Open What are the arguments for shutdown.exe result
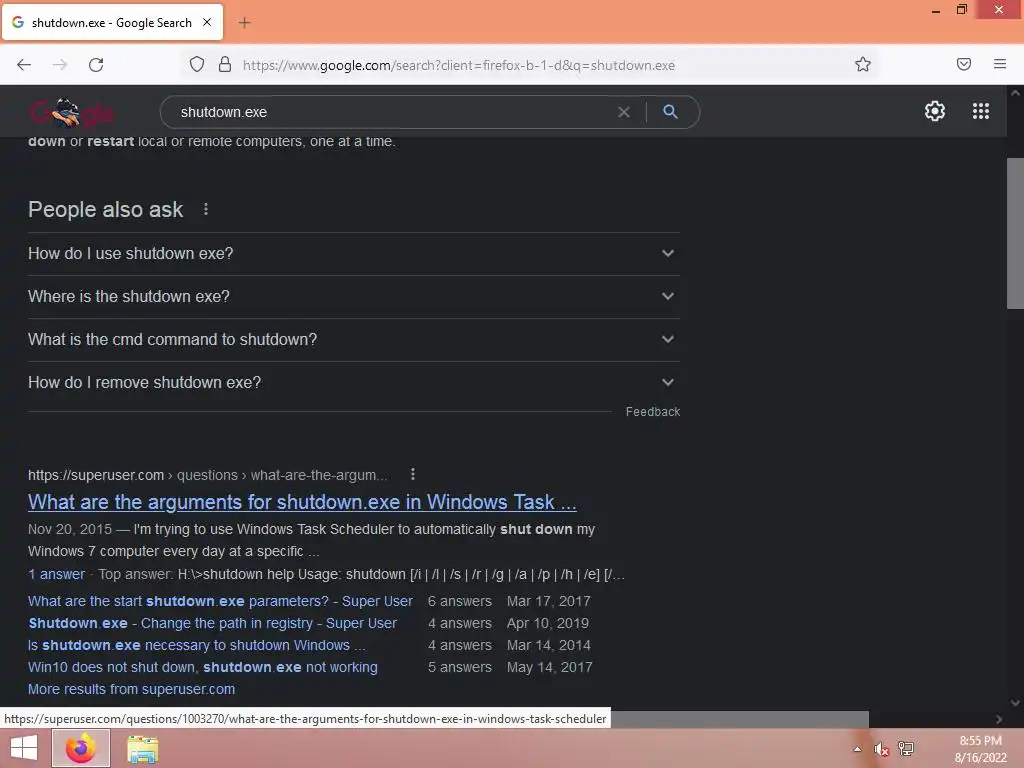Image resolution: width=1024 pixels, height=768 pixels. point(302,502)
